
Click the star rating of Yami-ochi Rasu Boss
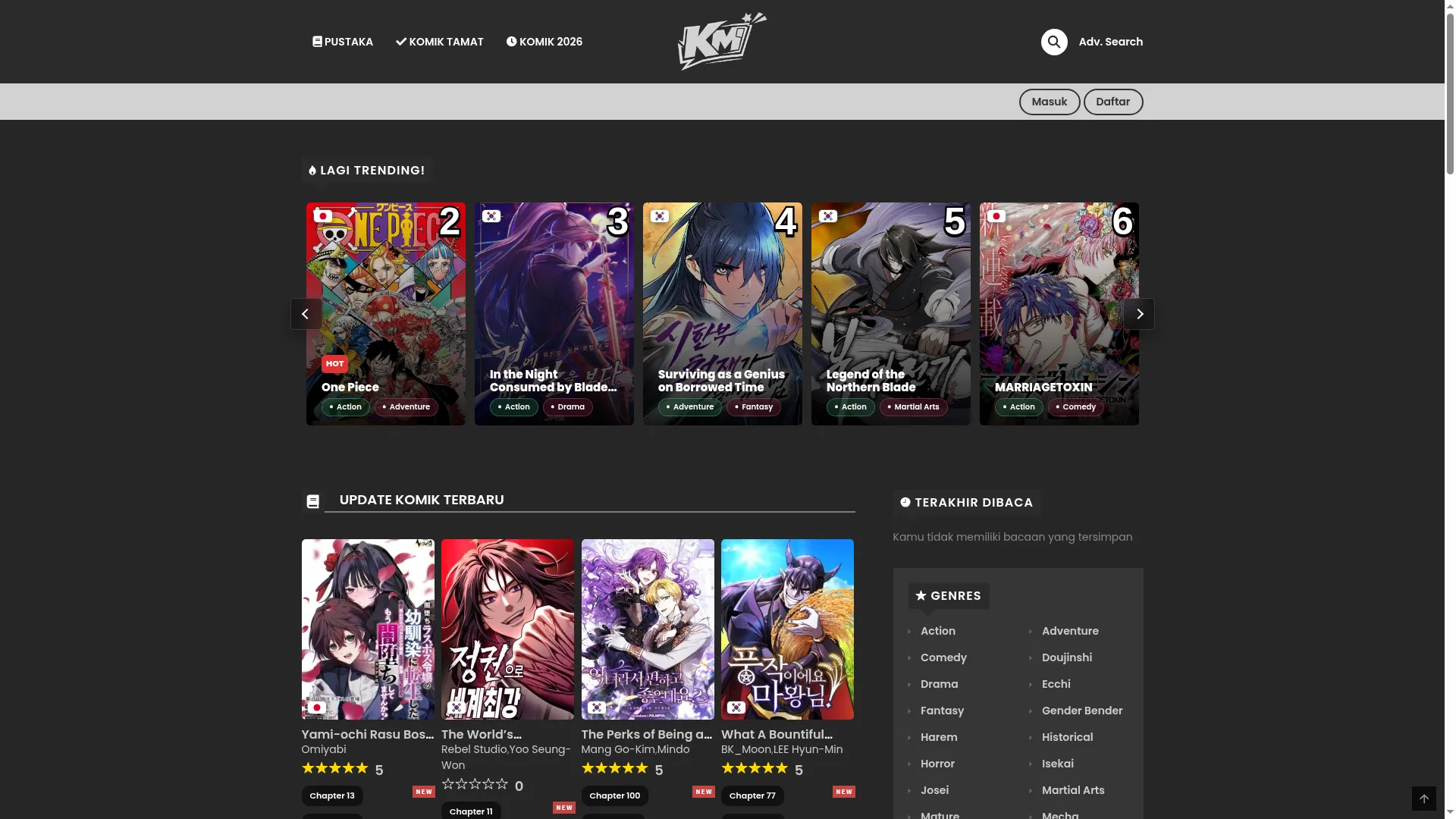334,768
